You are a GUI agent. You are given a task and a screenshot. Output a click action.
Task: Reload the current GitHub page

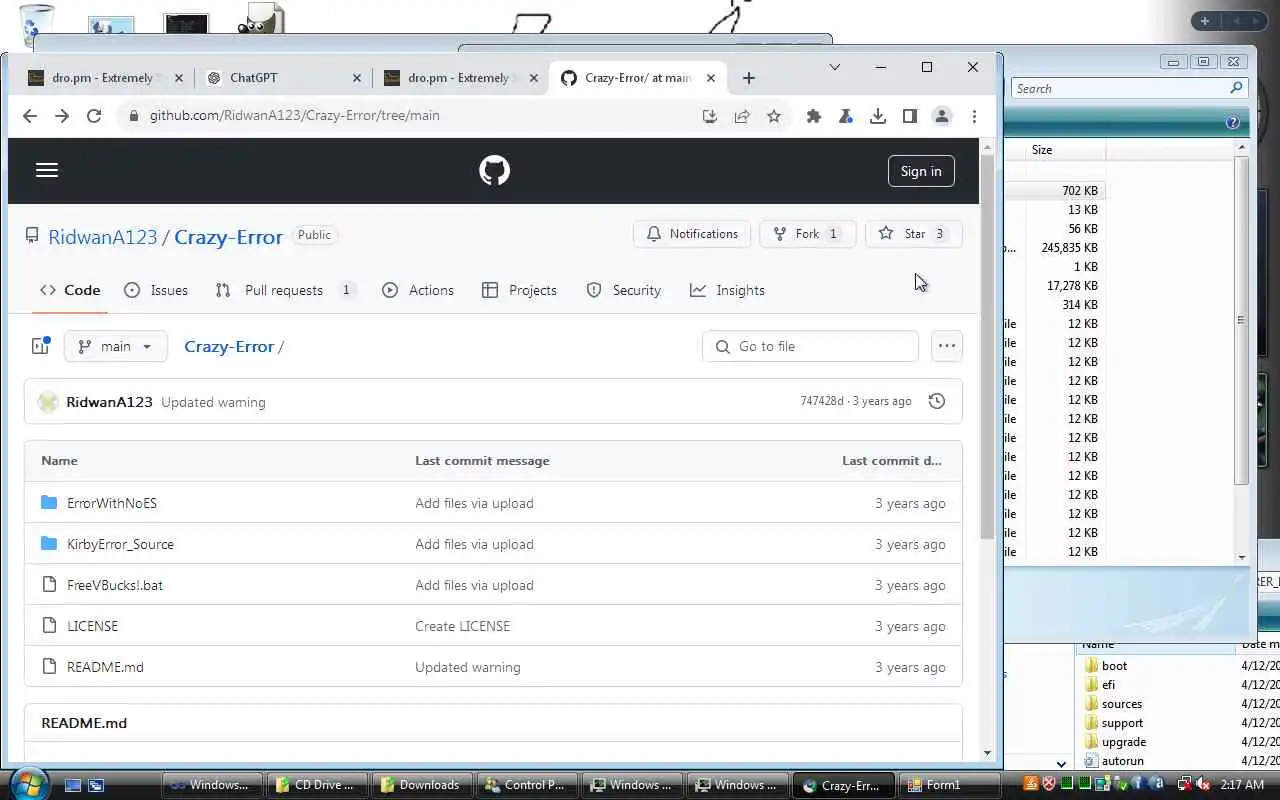(94, 116)
